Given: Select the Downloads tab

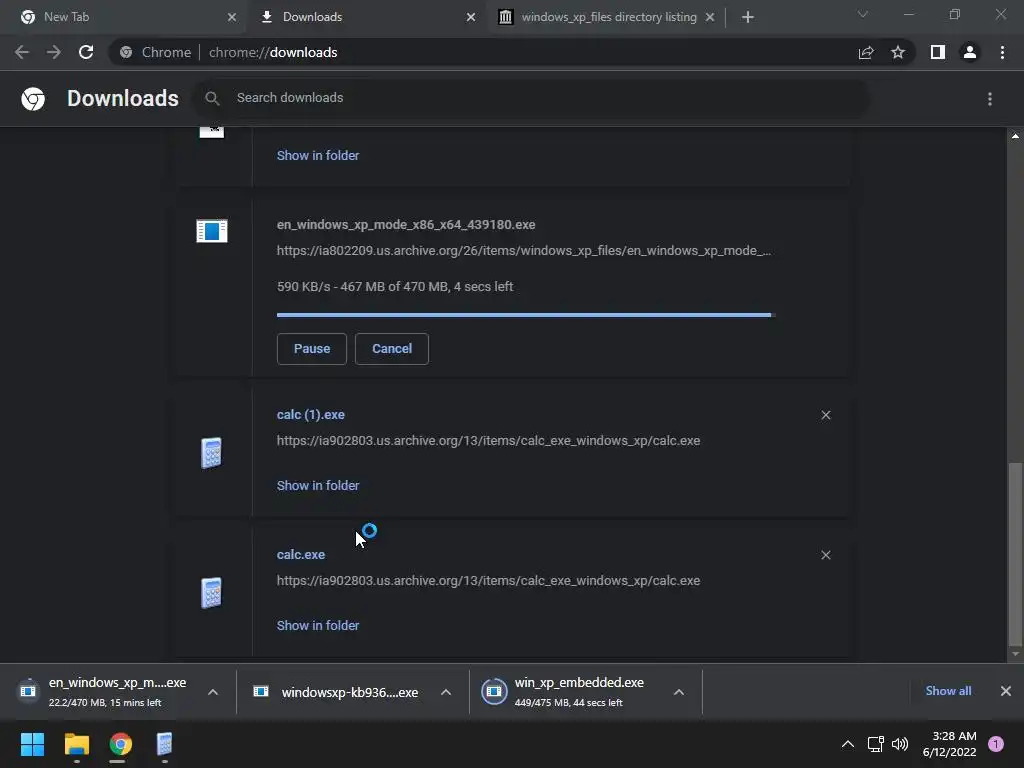Looking at the screenshot, I should (367, 17).
